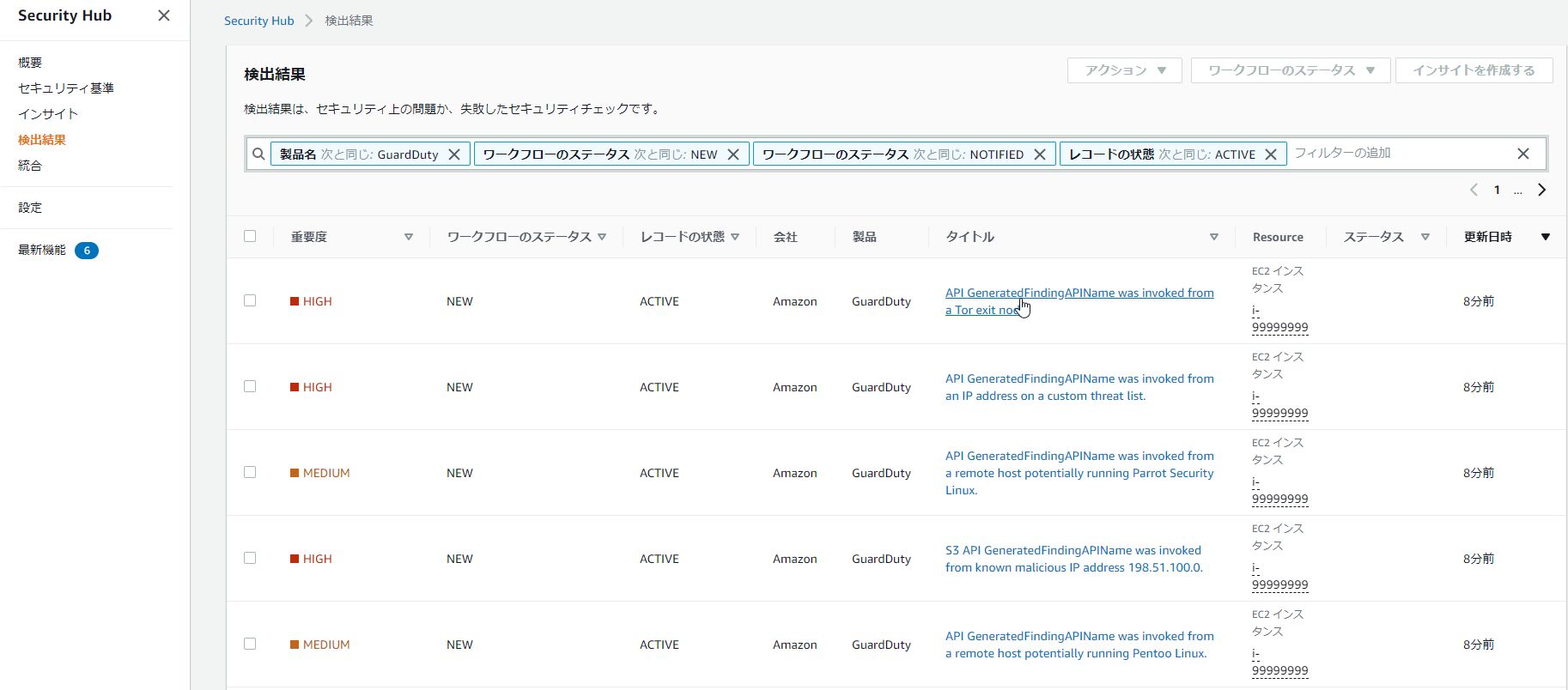Click the pagination ellipsis
This screenshot has width=1568, height=690.
(1518, 190)
